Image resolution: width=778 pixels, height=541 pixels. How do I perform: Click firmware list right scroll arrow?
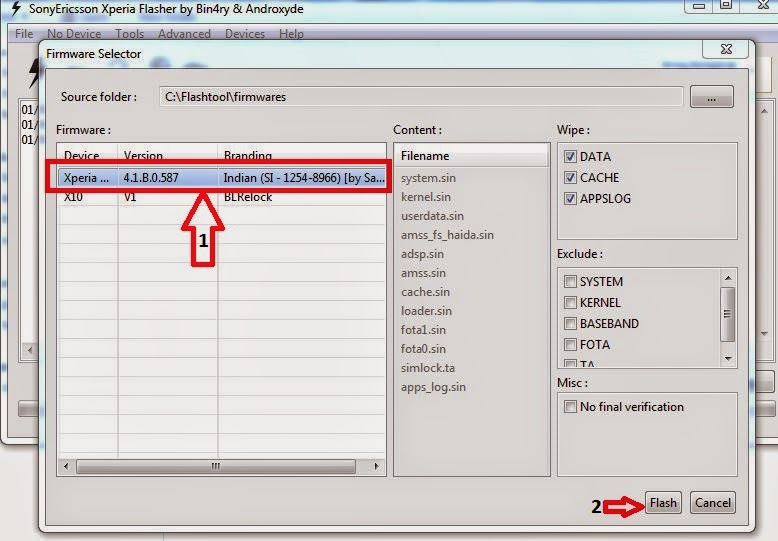[376, 466]
